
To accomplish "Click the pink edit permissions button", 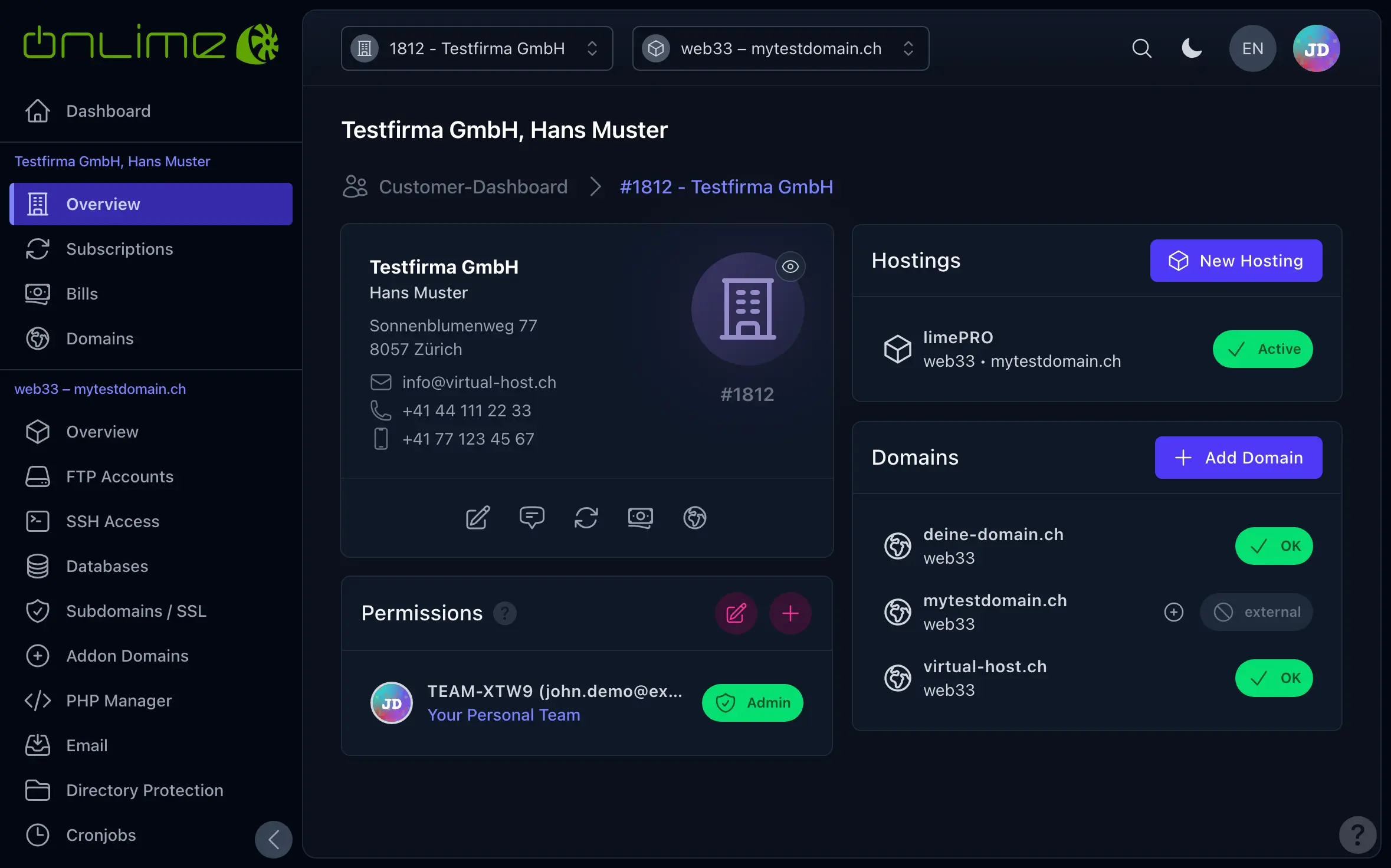I will coord(736,613).
